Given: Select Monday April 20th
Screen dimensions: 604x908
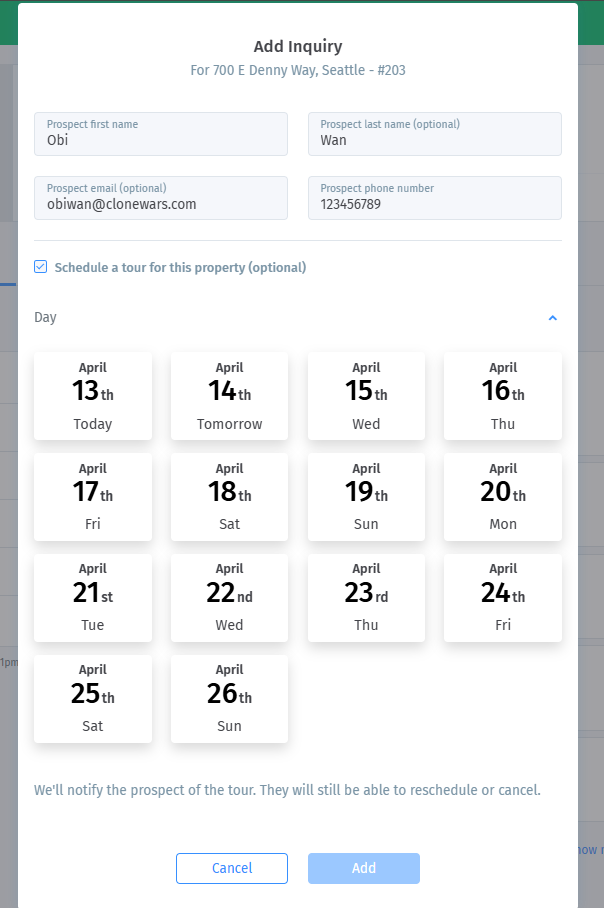Looking at the screenshot, I should click(x=503, y=497).
